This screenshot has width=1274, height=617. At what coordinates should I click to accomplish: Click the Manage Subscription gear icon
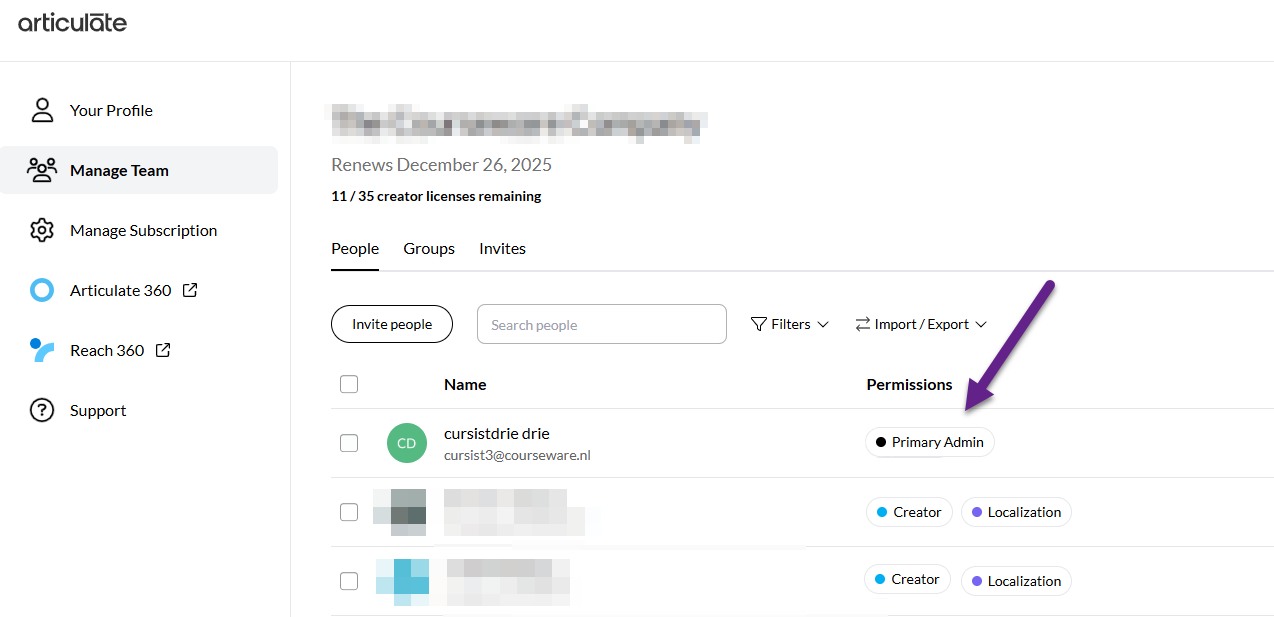point(42,230)
